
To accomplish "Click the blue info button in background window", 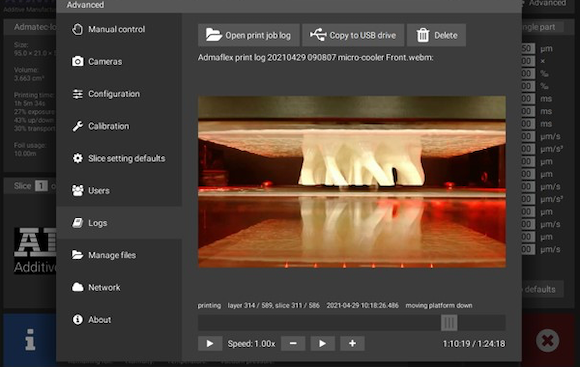I will click(x=30, y=340).
